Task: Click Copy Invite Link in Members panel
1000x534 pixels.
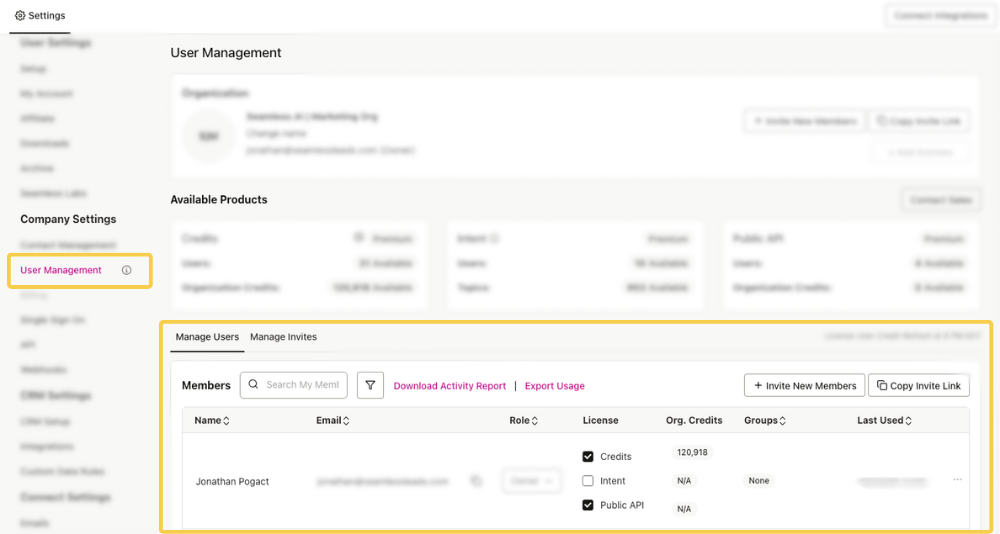Action: 919,385
